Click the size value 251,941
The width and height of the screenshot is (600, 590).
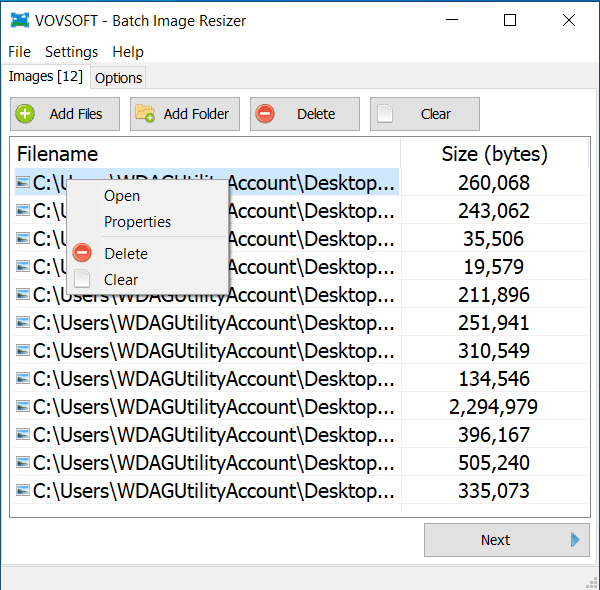coord(494,323)
